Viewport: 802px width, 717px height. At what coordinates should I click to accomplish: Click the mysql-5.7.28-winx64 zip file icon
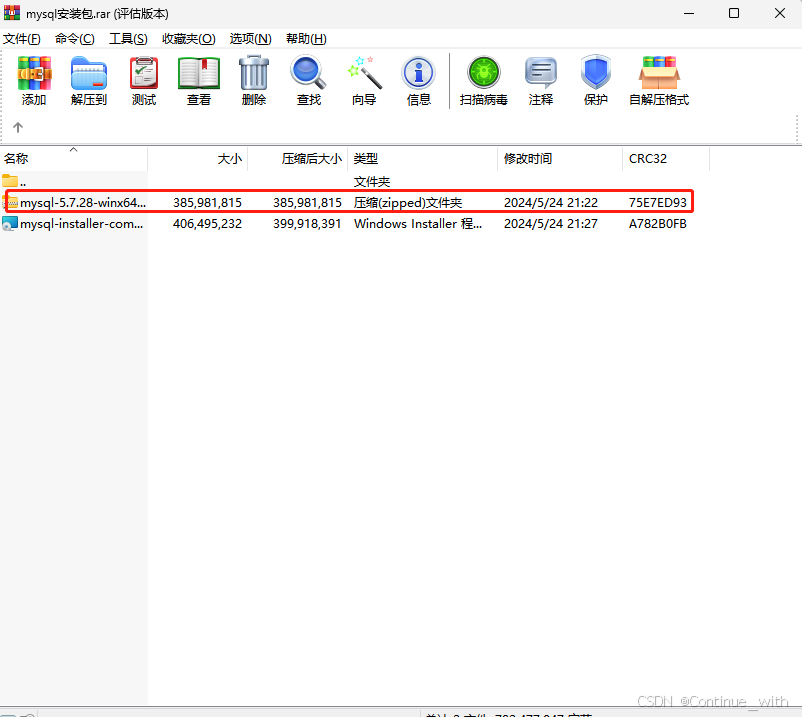point(11,203)
